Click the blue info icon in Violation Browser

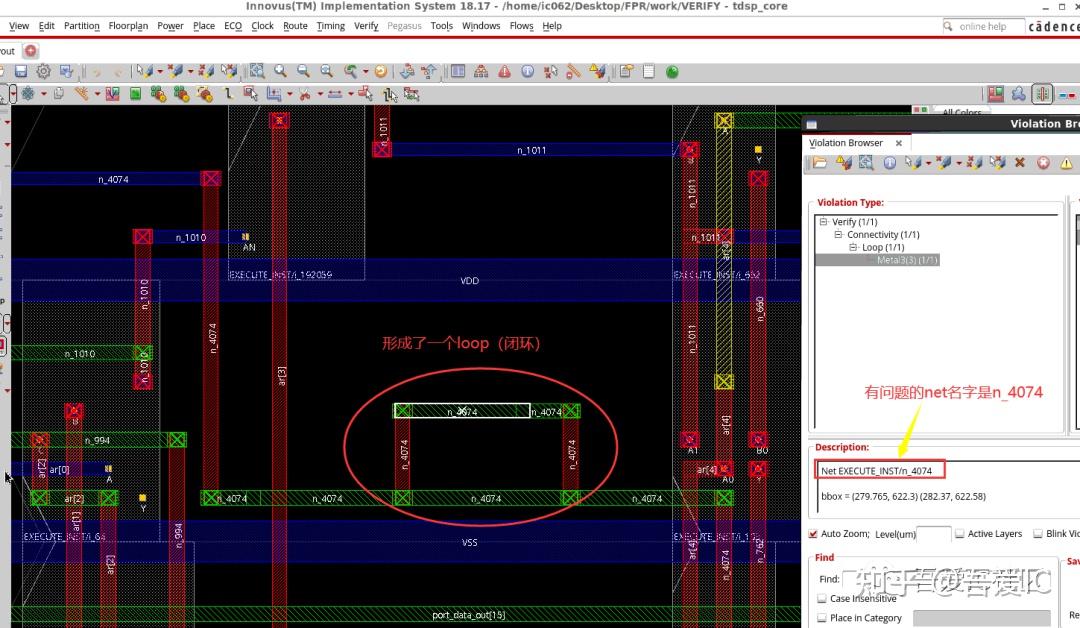[x=889, y=163]
